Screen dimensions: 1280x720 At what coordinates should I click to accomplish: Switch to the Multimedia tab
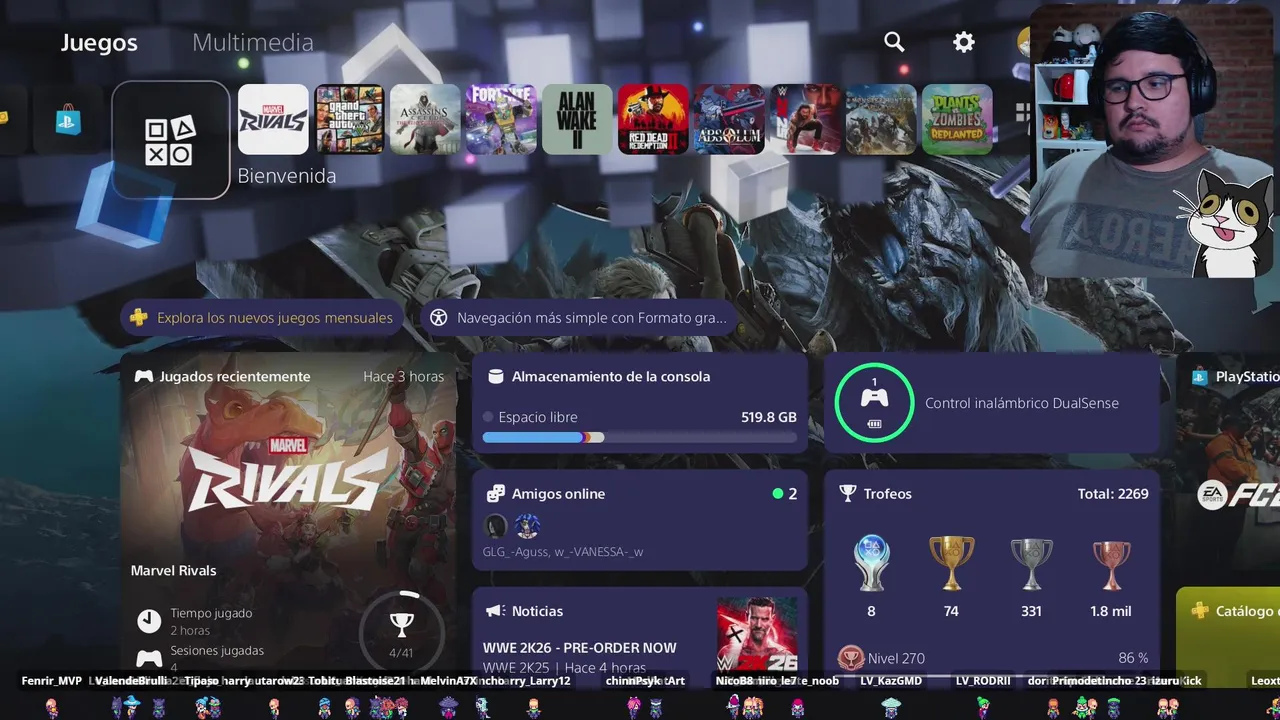[253, 42]
